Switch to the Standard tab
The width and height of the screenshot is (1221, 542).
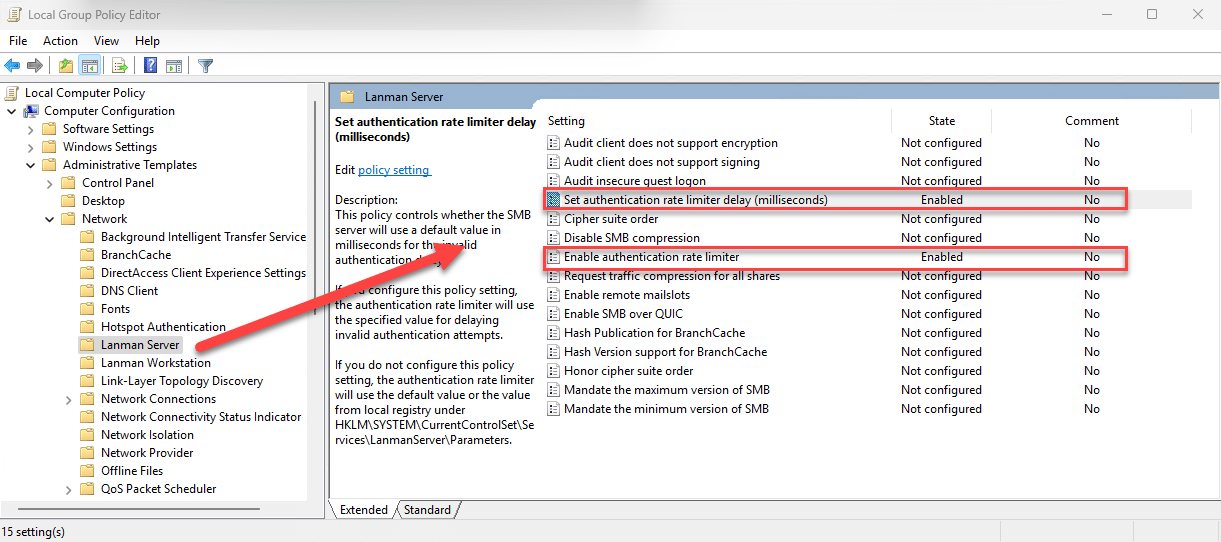click(428, 510)
